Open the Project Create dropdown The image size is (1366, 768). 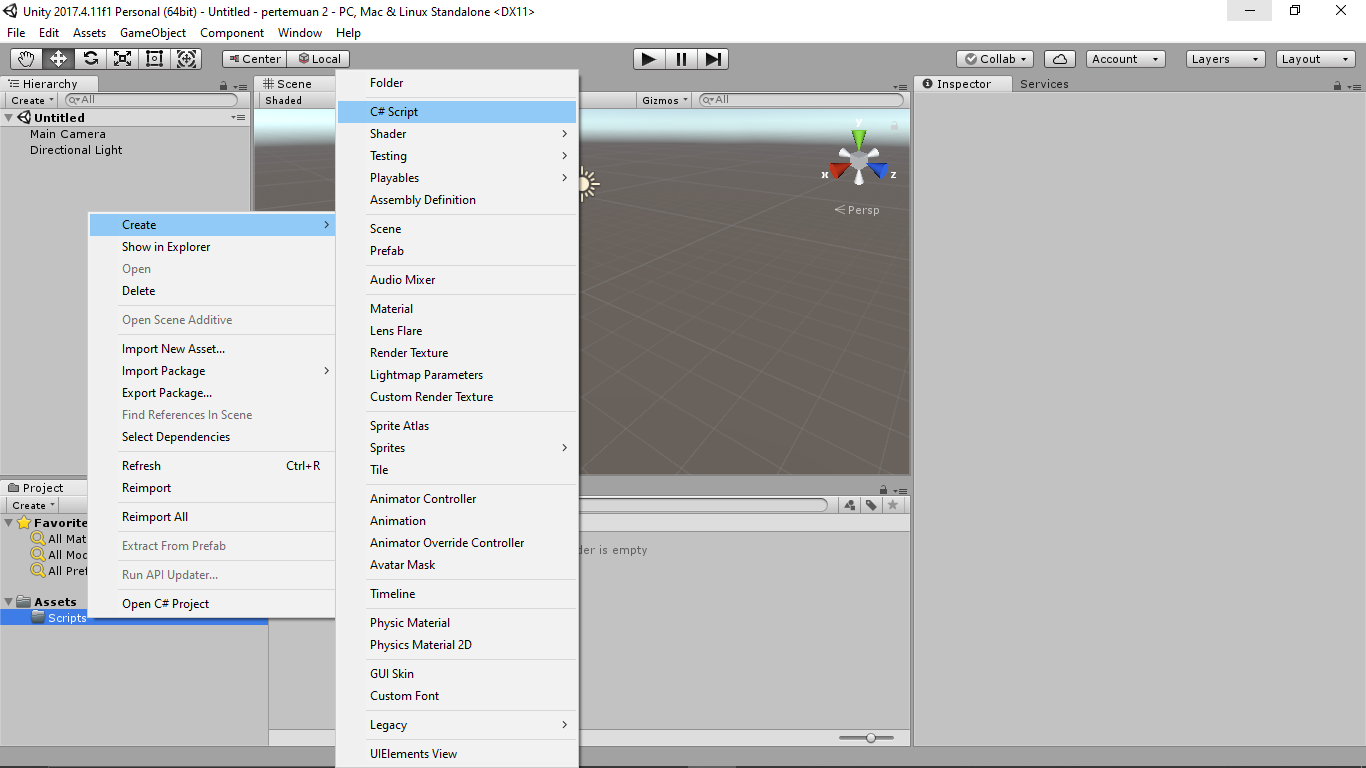coord(33,505)
